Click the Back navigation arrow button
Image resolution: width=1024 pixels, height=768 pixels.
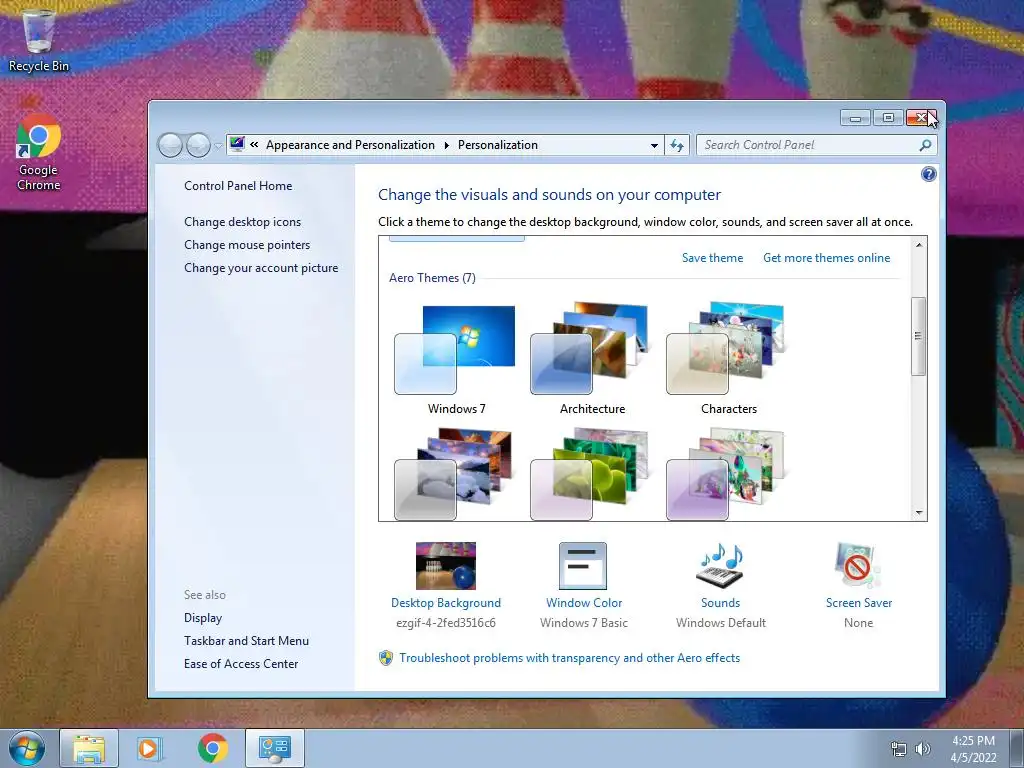(x=170, y=145)
